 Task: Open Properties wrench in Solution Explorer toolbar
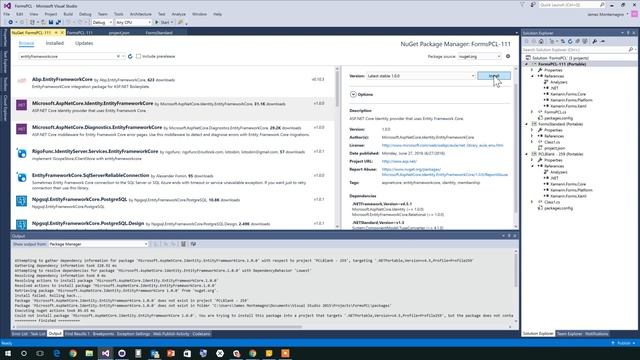pyautogui.click(x=595, y=42)
